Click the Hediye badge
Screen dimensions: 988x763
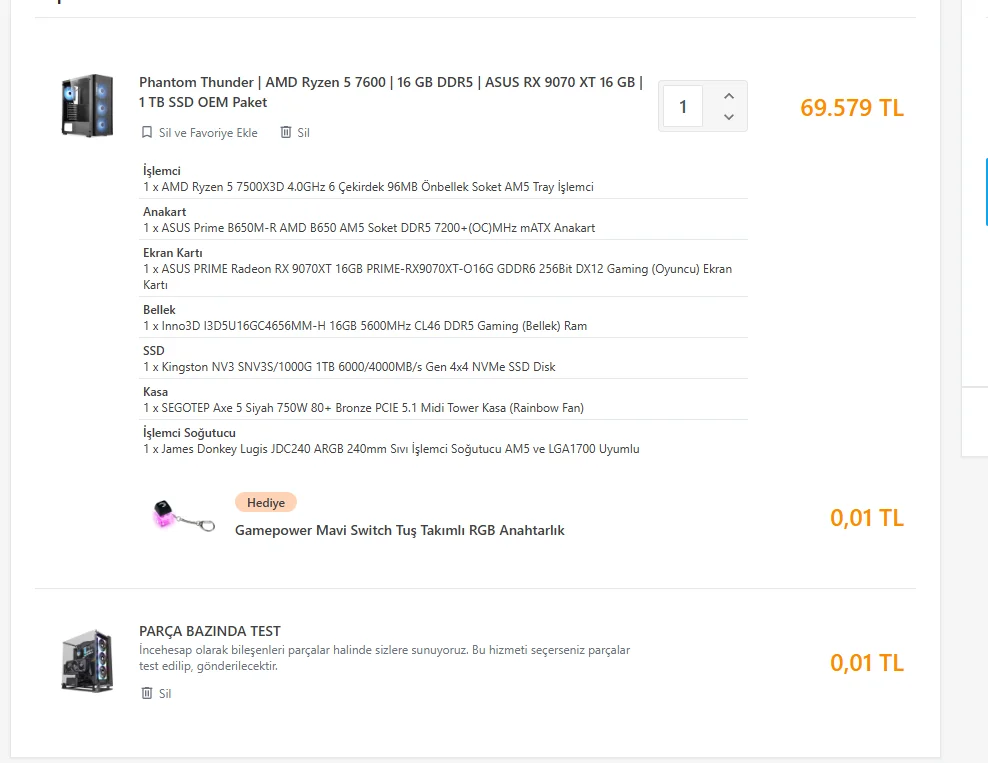(x=266, y=503)
